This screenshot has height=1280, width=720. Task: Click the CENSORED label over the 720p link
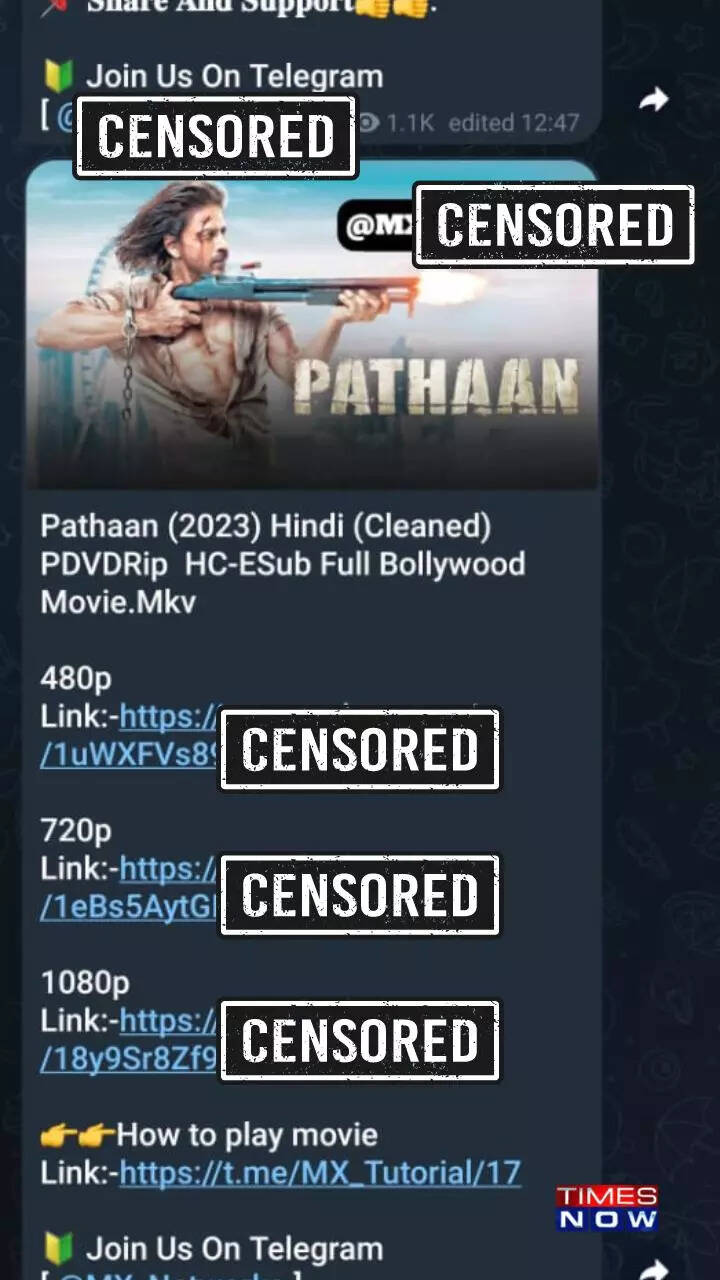tap(360, 895)
